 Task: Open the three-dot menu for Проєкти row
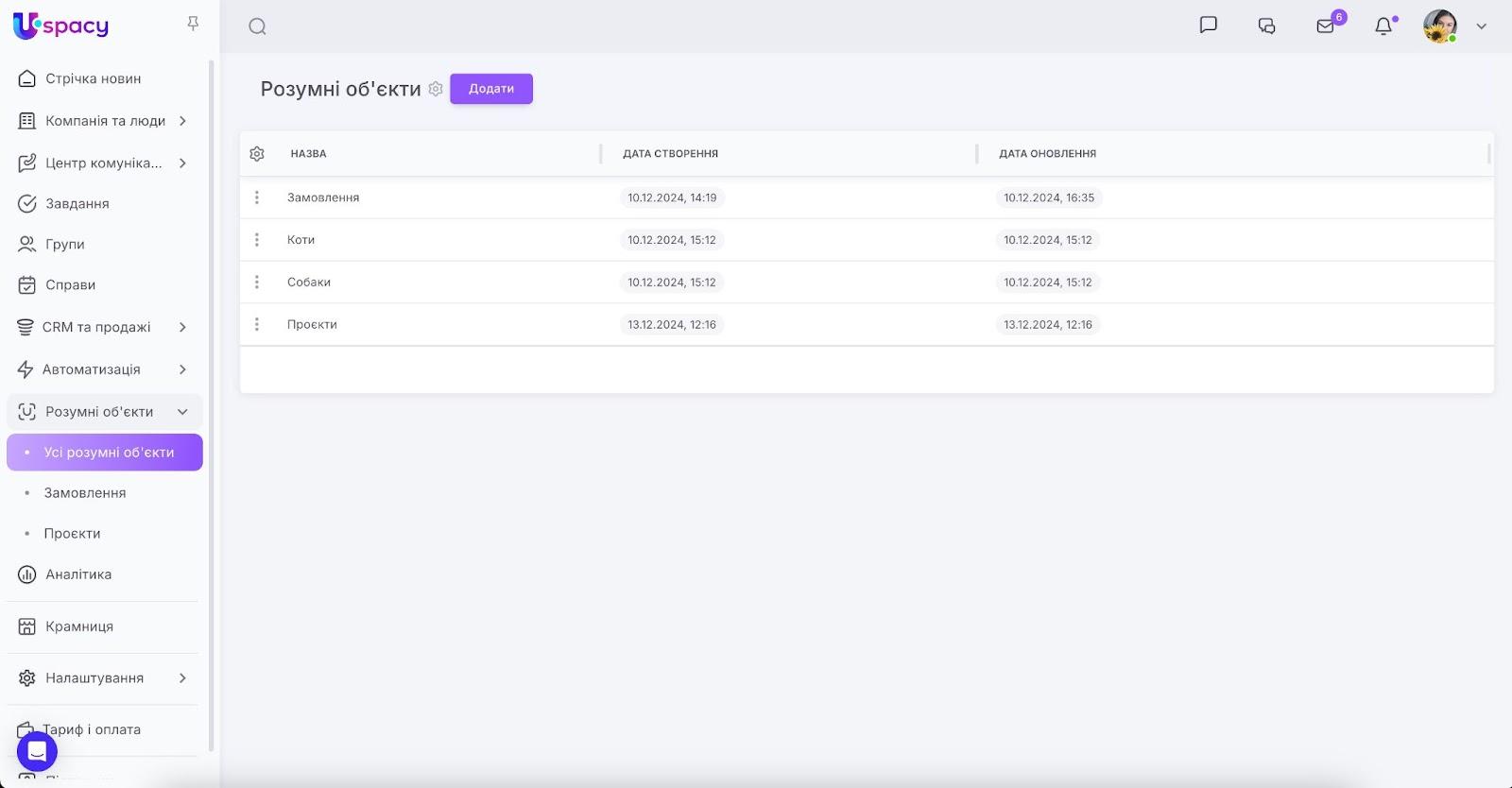[257, 324]
